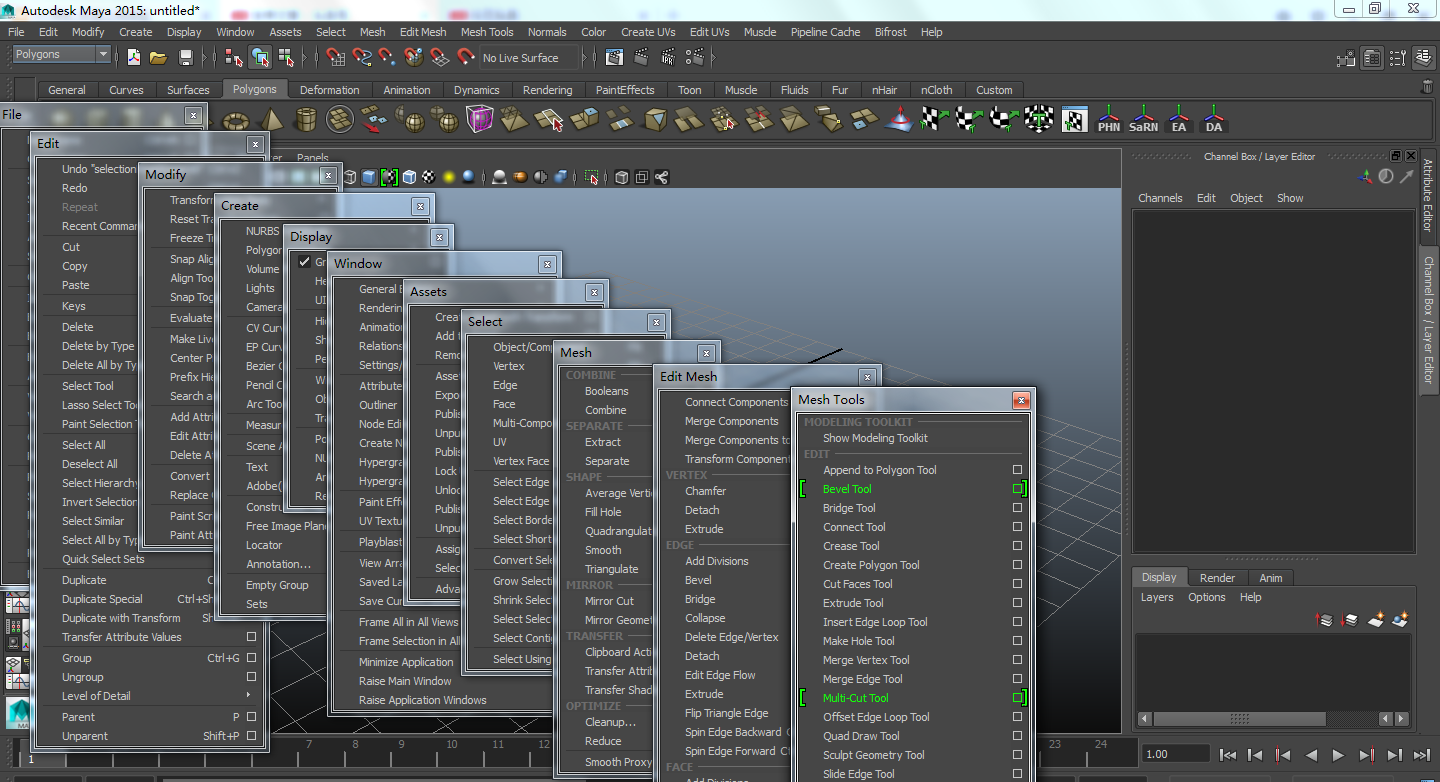Enable smooth shade all viewport icon

tap(369, 177)
